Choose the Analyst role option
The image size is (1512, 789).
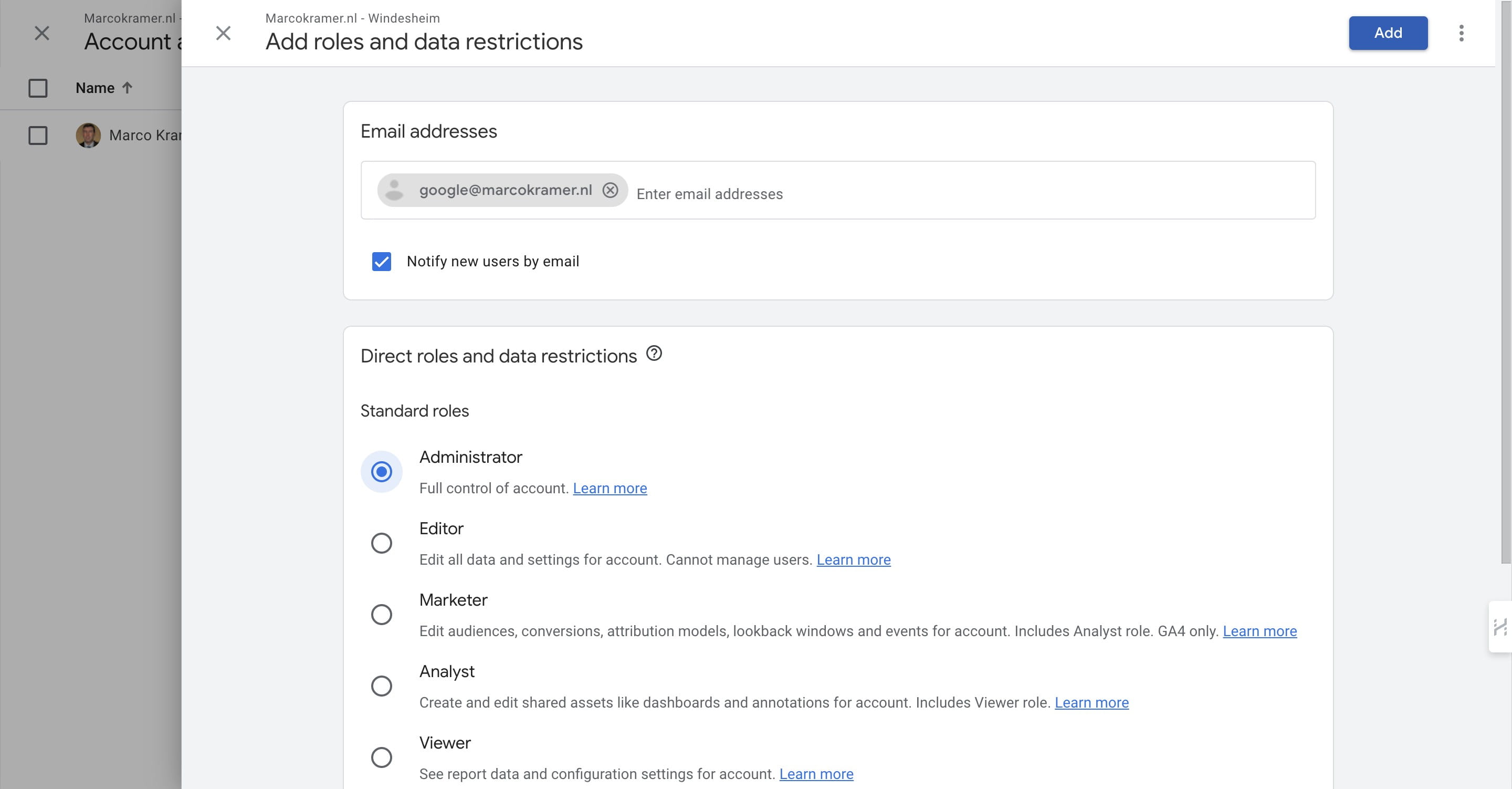pyautogui.click(x=382, y=686)
